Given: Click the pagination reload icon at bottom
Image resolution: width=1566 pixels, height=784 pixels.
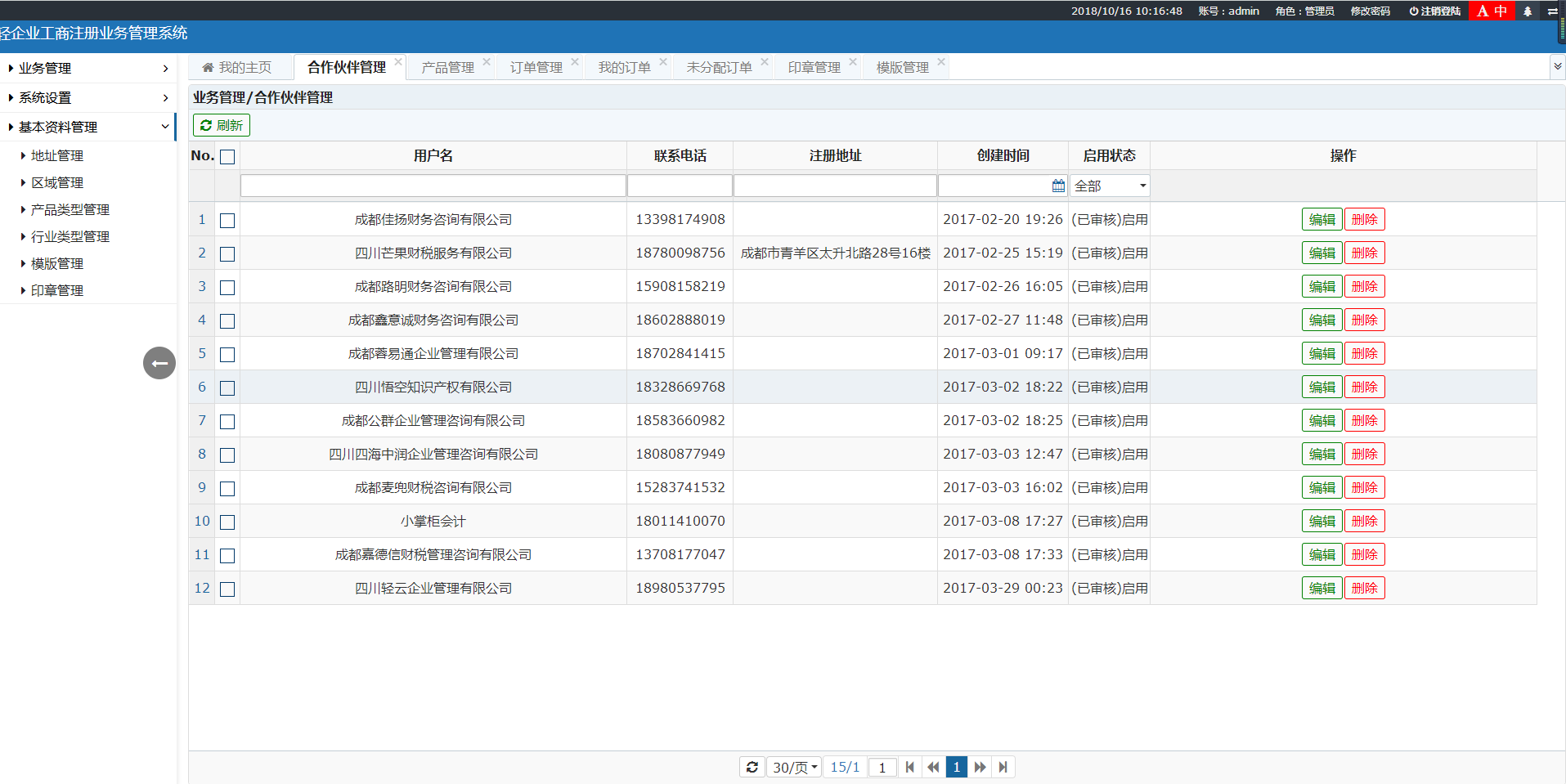Looking at the screenshot, I should click(x=752, y=767).
